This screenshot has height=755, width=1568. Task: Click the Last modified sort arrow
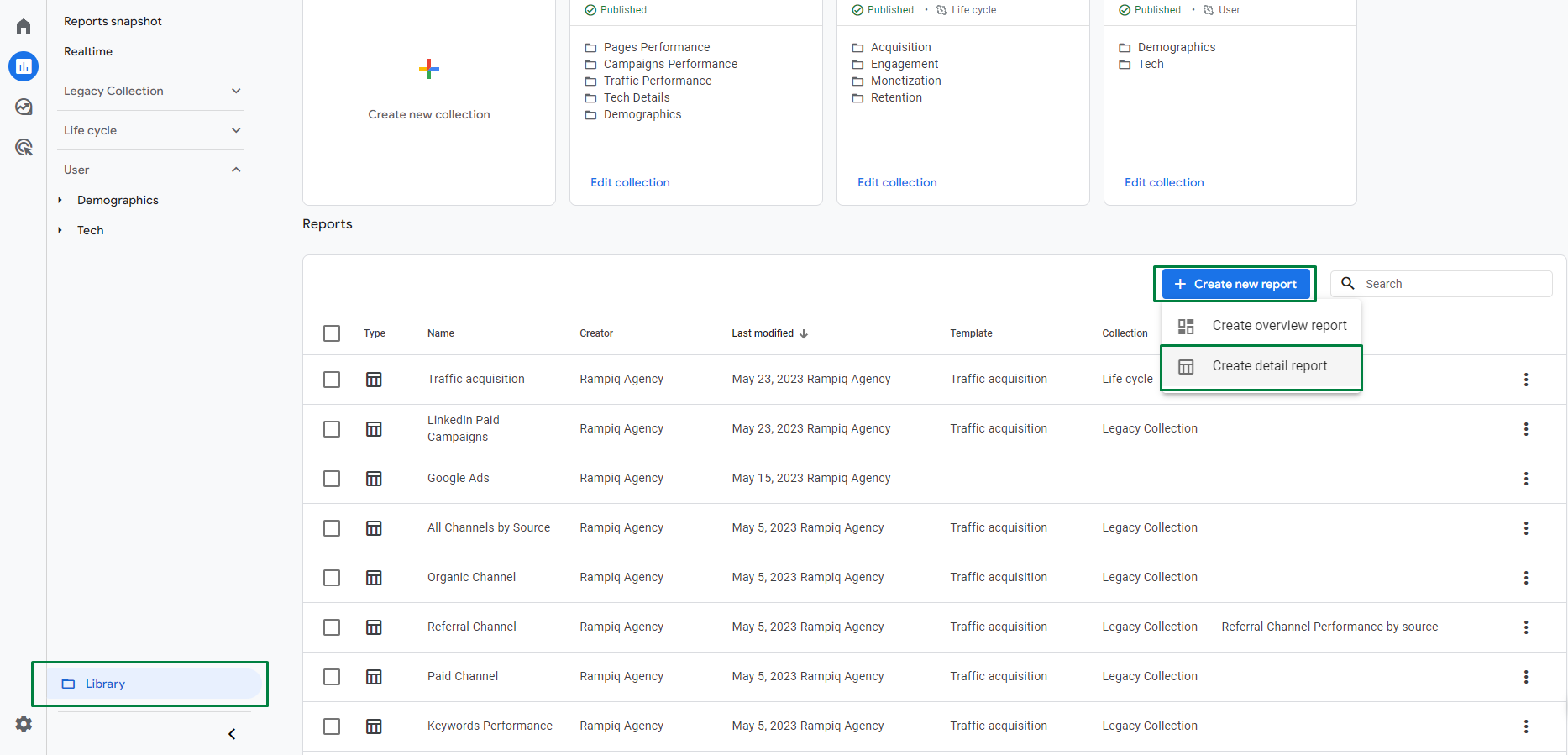pos(804,333)
